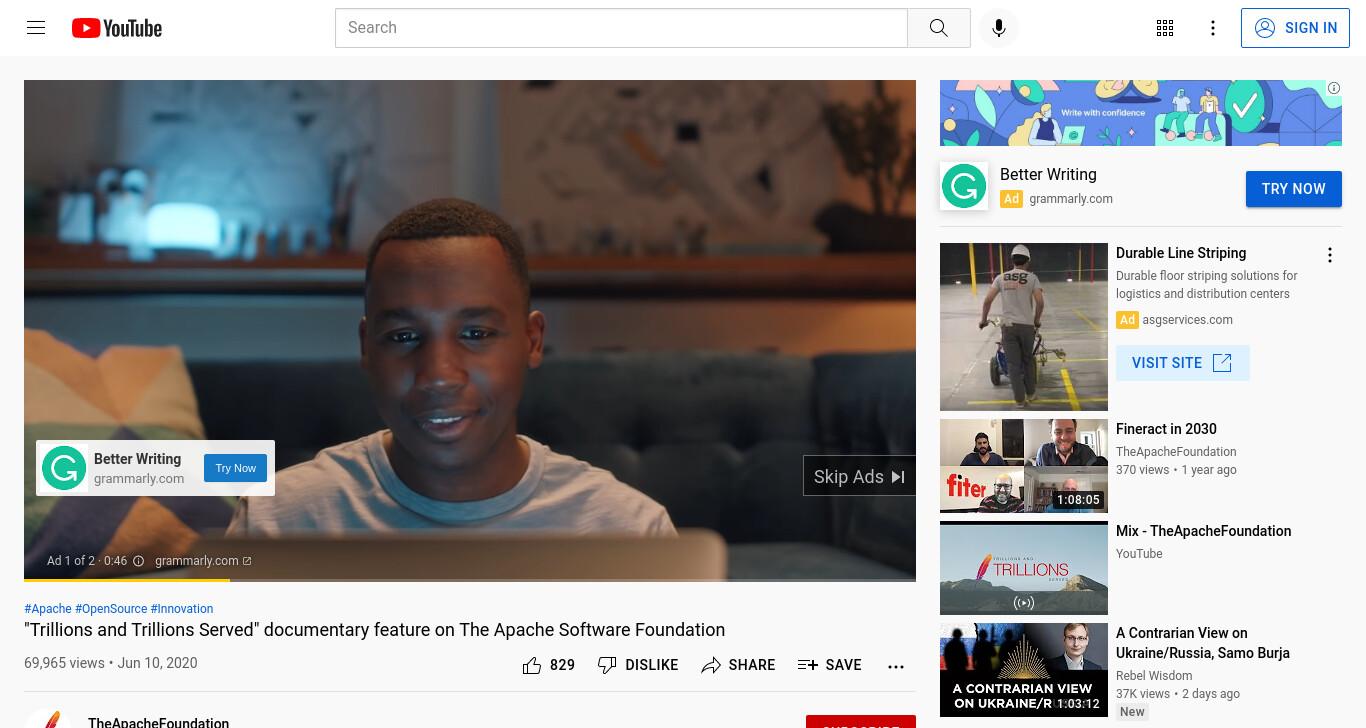Click Try Now on video ad overlay

click(x=235, y=468)
